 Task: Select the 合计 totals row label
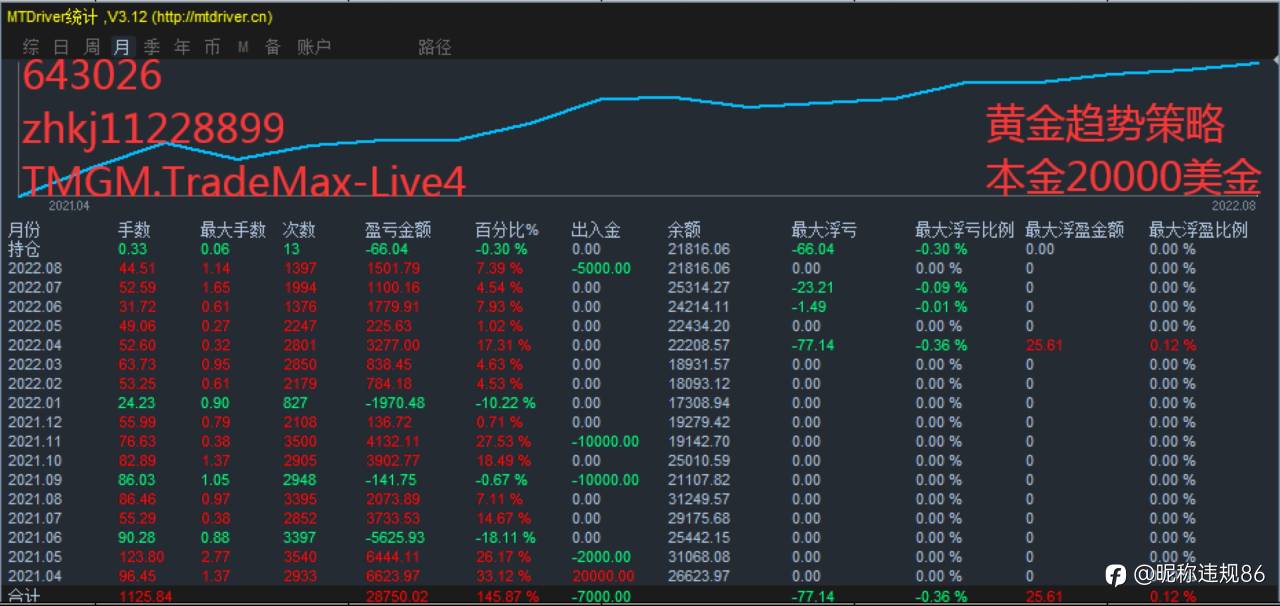[25, 597]
